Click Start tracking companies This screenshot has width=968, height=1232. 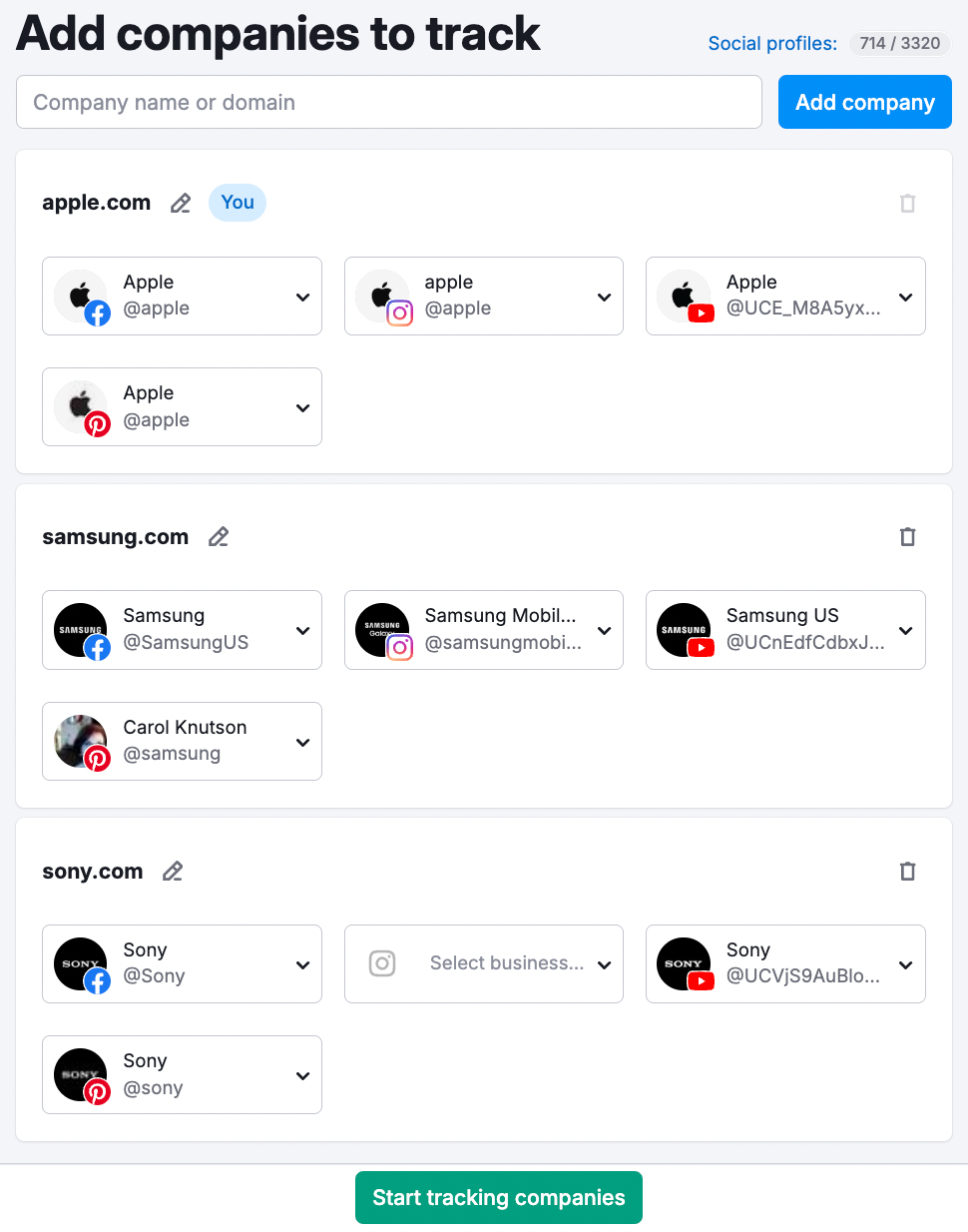(498, 1197)
